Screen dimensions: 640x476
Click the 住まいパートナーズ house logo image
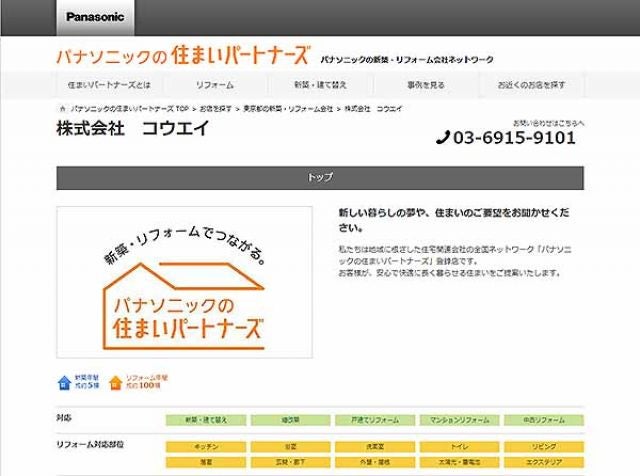tap(184, 282)
